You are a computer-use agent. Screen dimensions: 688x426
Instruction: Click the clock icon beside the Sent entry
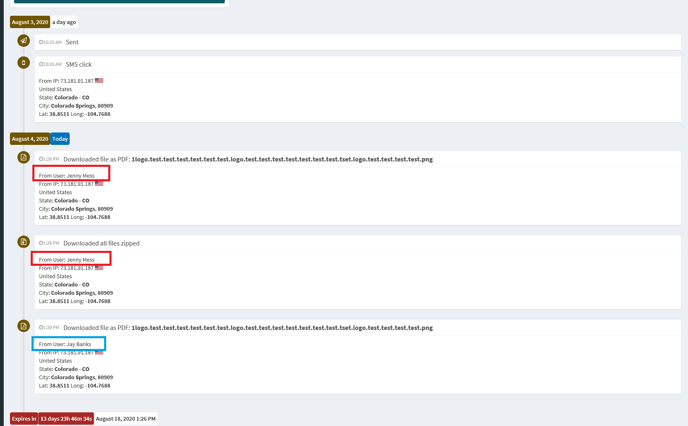[x=41, y=43]
